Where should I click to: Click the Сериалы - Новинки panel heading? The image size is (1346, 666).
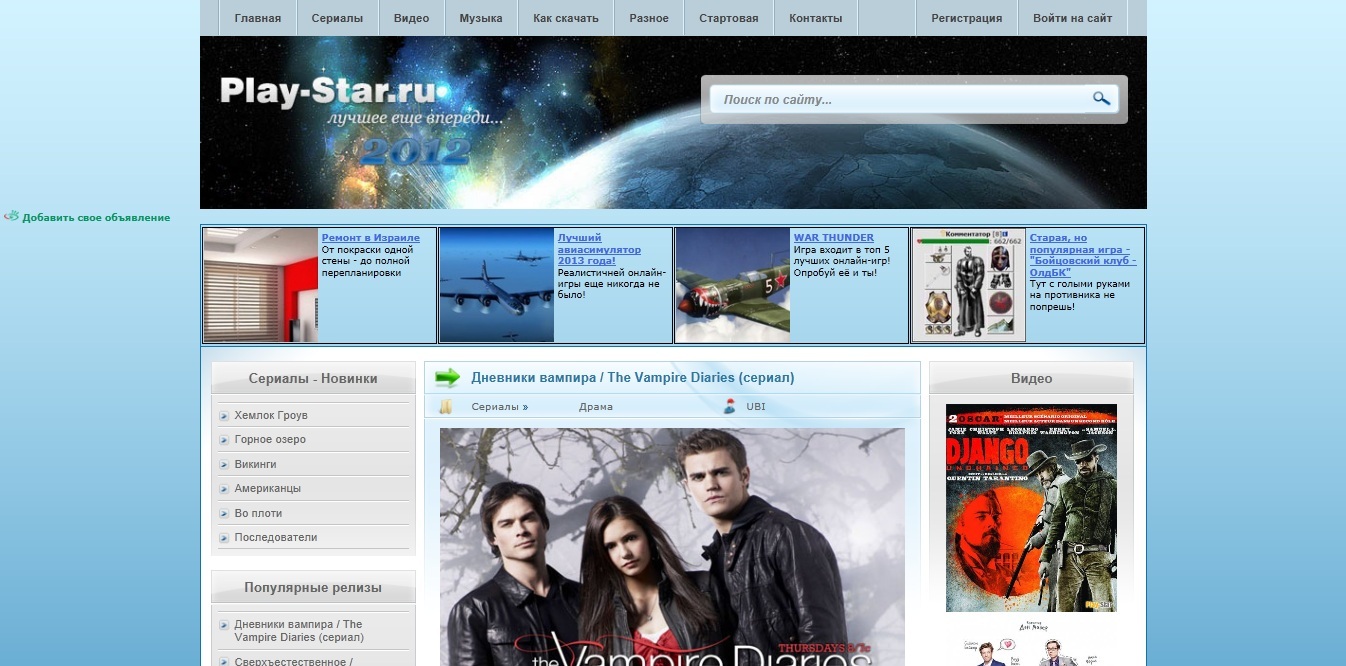click(x=313, y=379)
